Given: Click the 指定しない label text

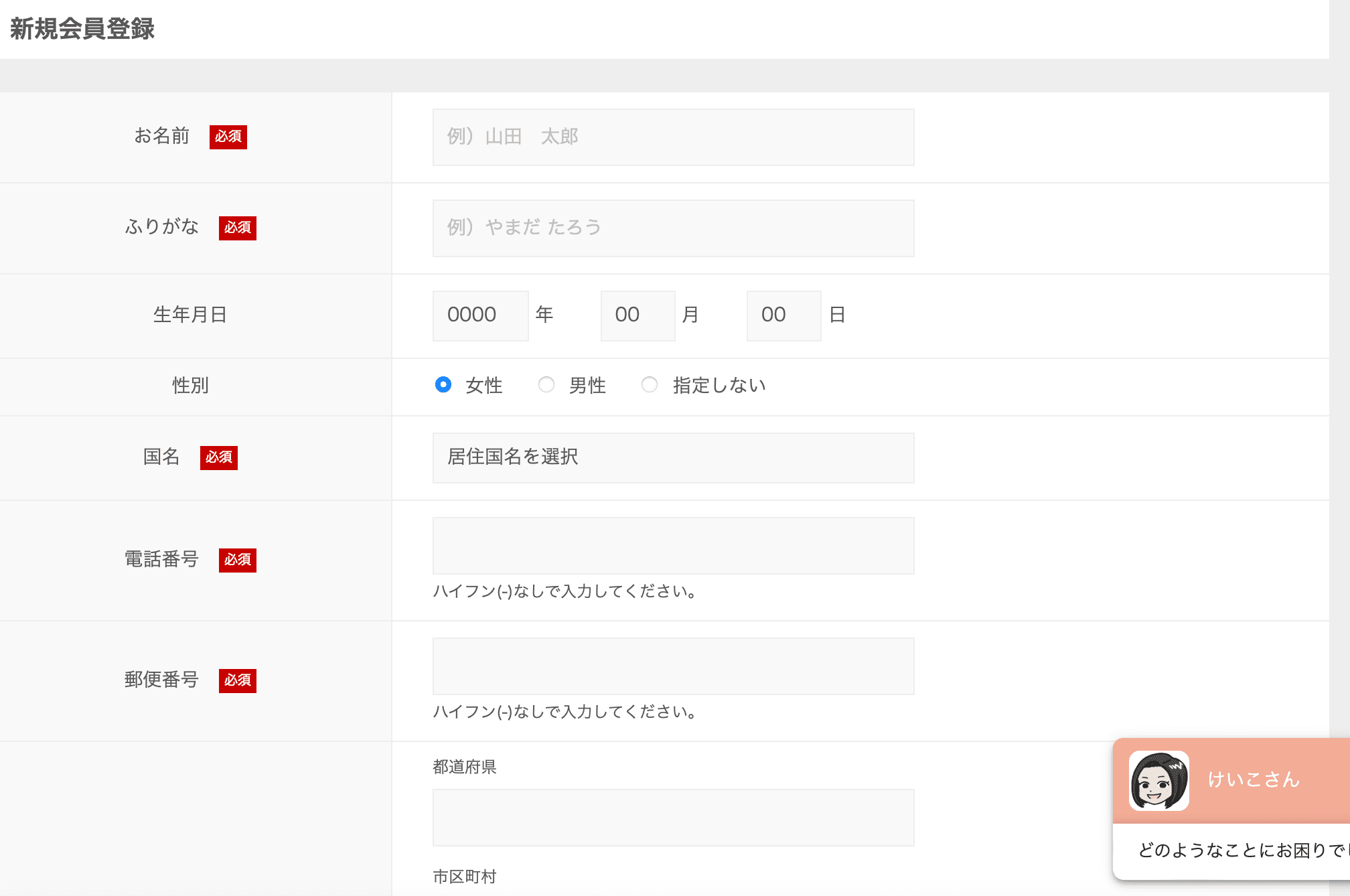Looking at the screenshot, I should [x=719, y=386].
